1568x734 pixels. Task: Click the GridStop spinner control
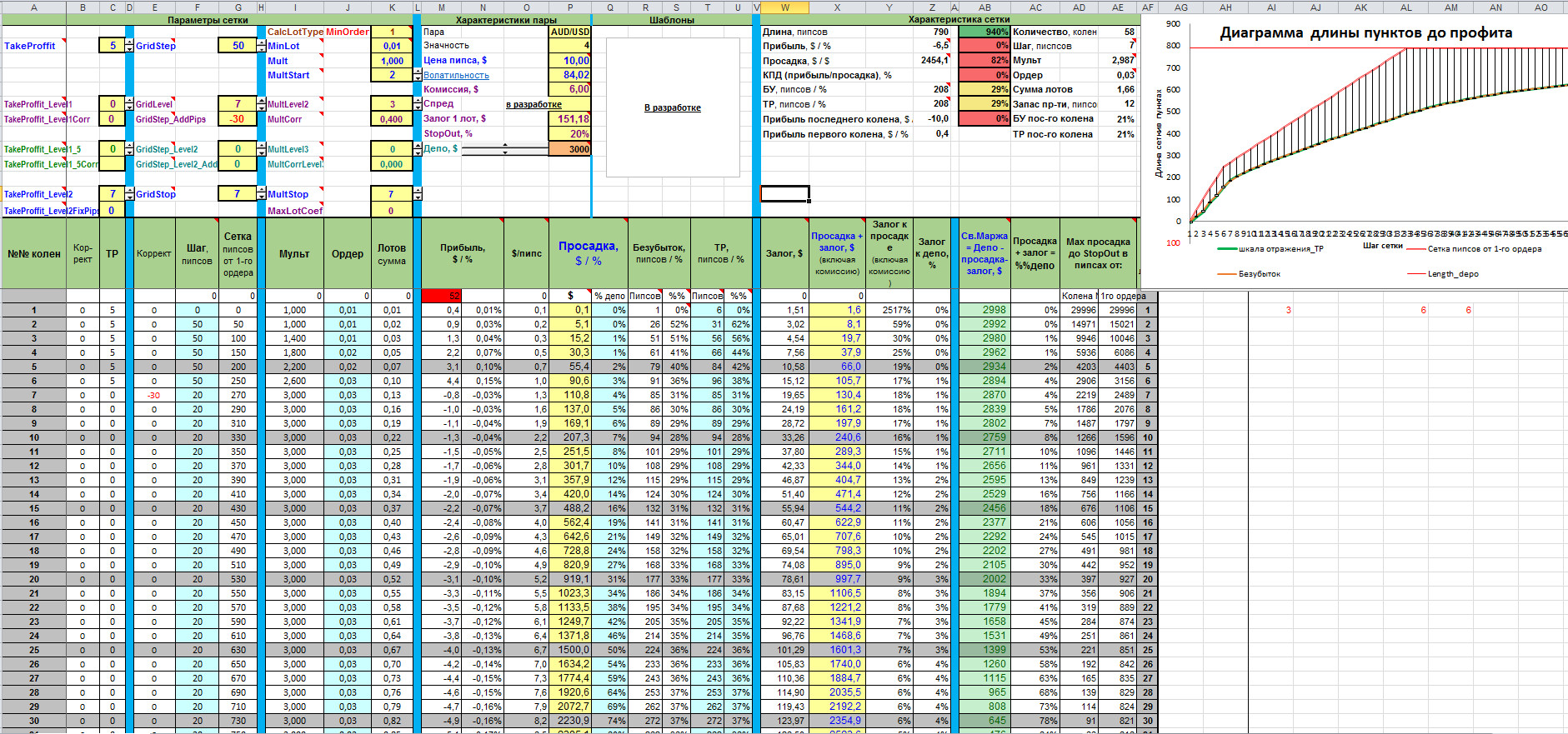tap(261, 194)
